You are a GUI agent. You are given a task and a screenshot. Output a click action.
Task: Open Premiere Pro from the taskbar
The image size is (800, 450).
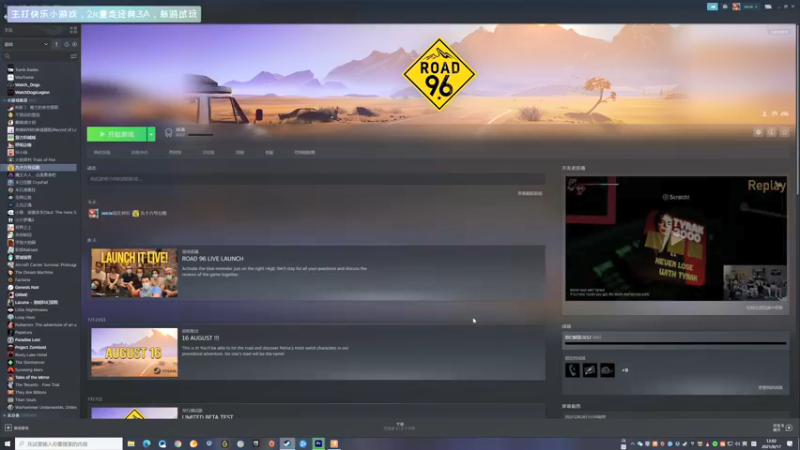[318, 444]
